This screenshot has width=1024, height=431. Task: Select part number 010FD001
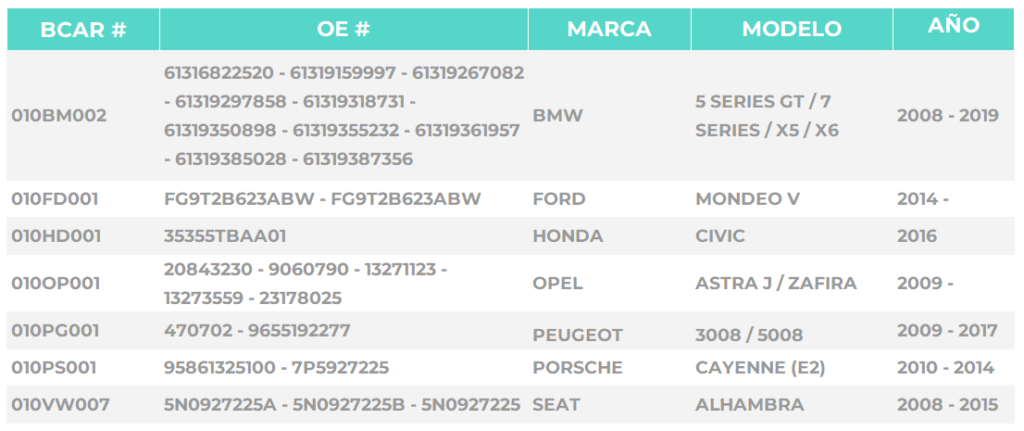[x=57, y=199]
